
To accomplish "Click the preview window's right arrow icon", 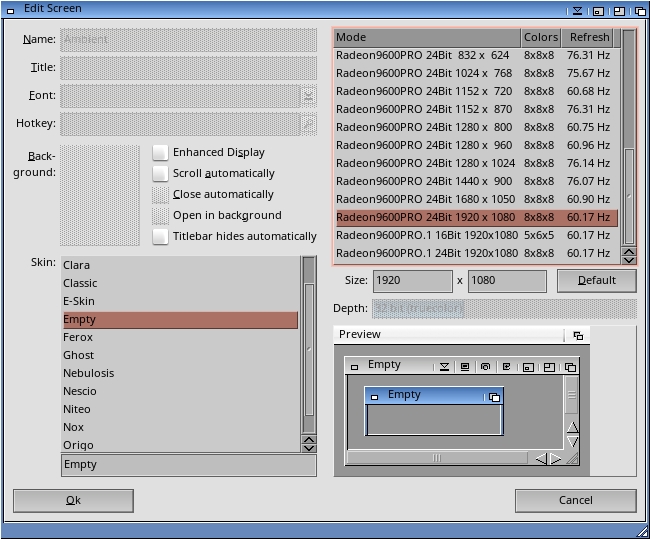I will (556, 459).
